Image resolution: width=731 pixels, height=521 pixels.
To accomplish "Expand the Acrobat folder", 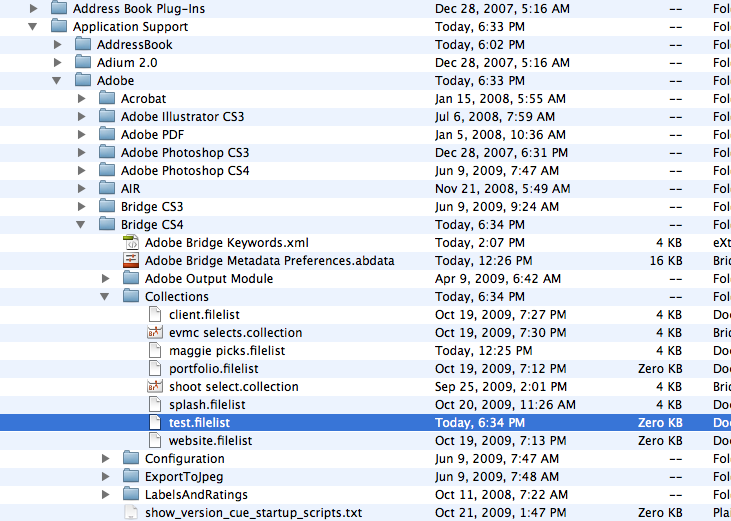I will pos(82,99).
